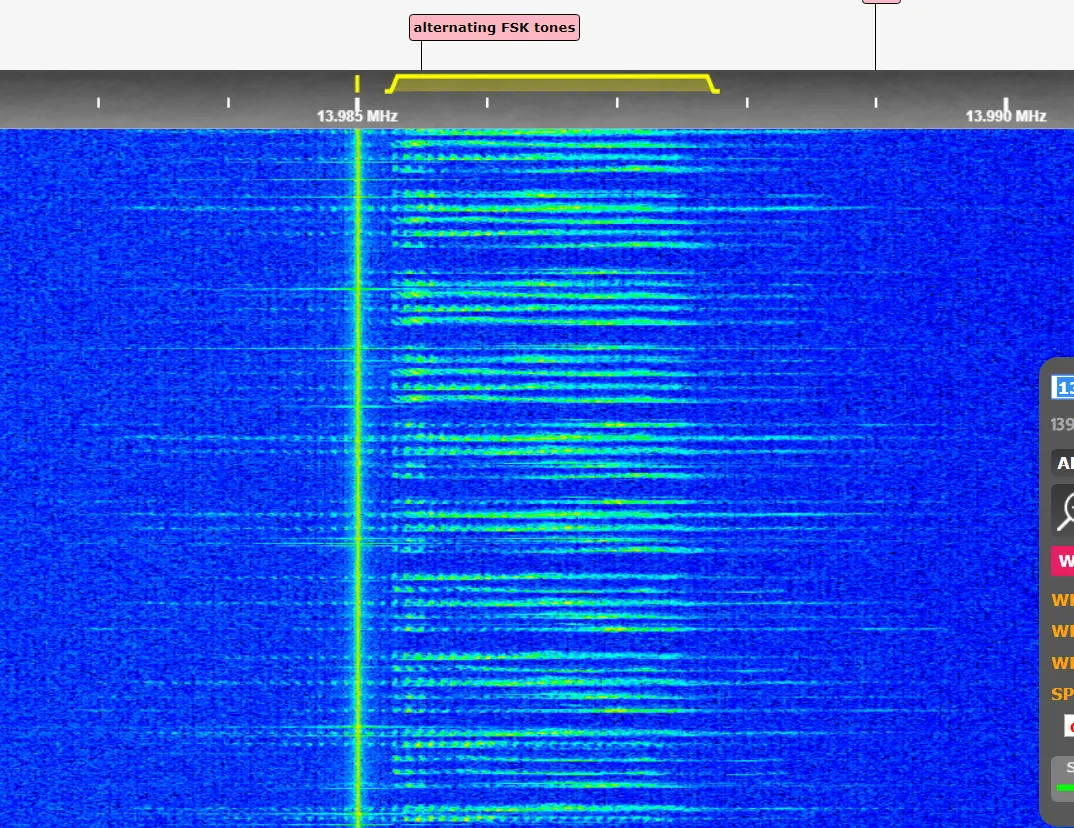Click the zoom magnifier icon in control panel
This screenshot has height=828, width=1074.
tap(1063, 511)
